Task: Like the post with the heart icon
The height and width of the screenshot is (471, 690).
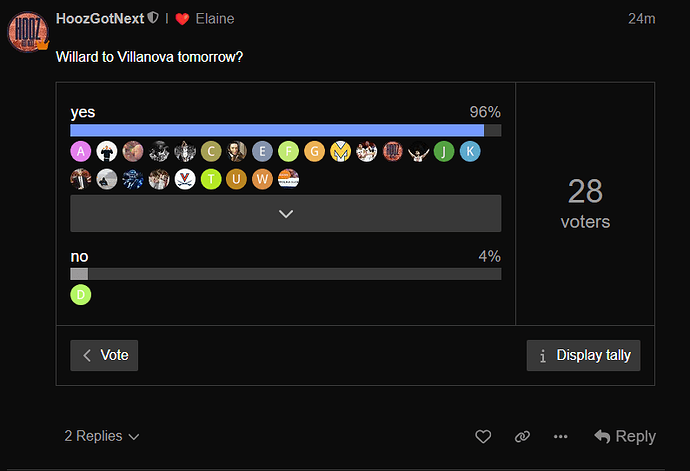Action: 483,436
